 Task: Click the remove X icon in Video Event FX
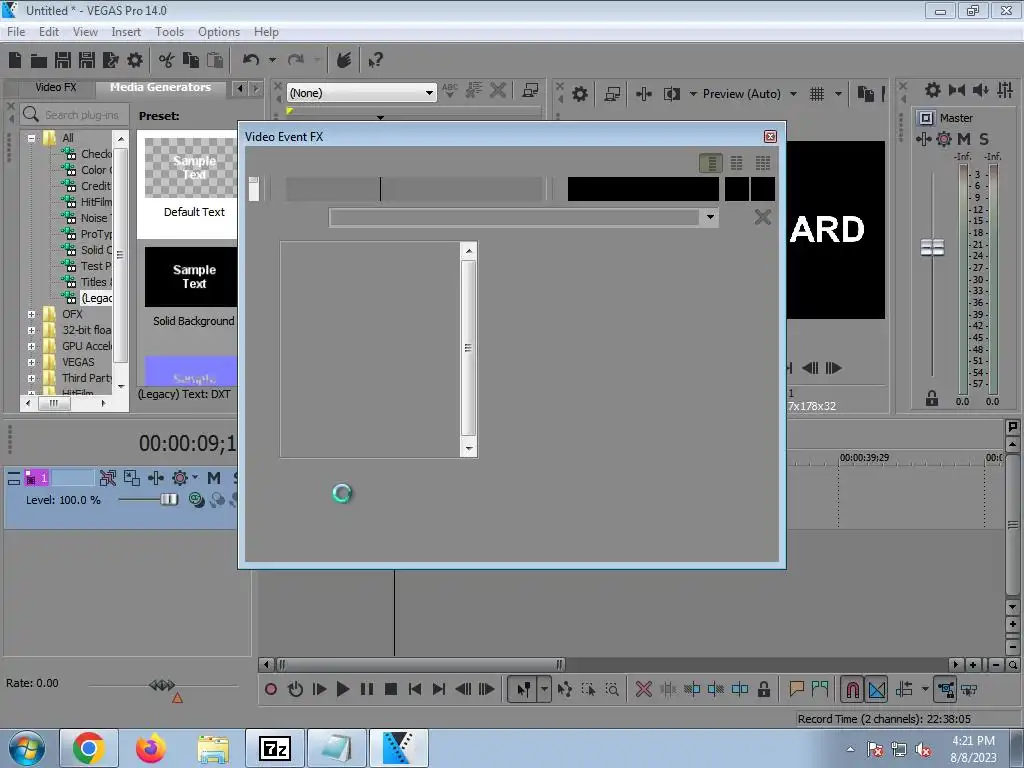[762, 217]
